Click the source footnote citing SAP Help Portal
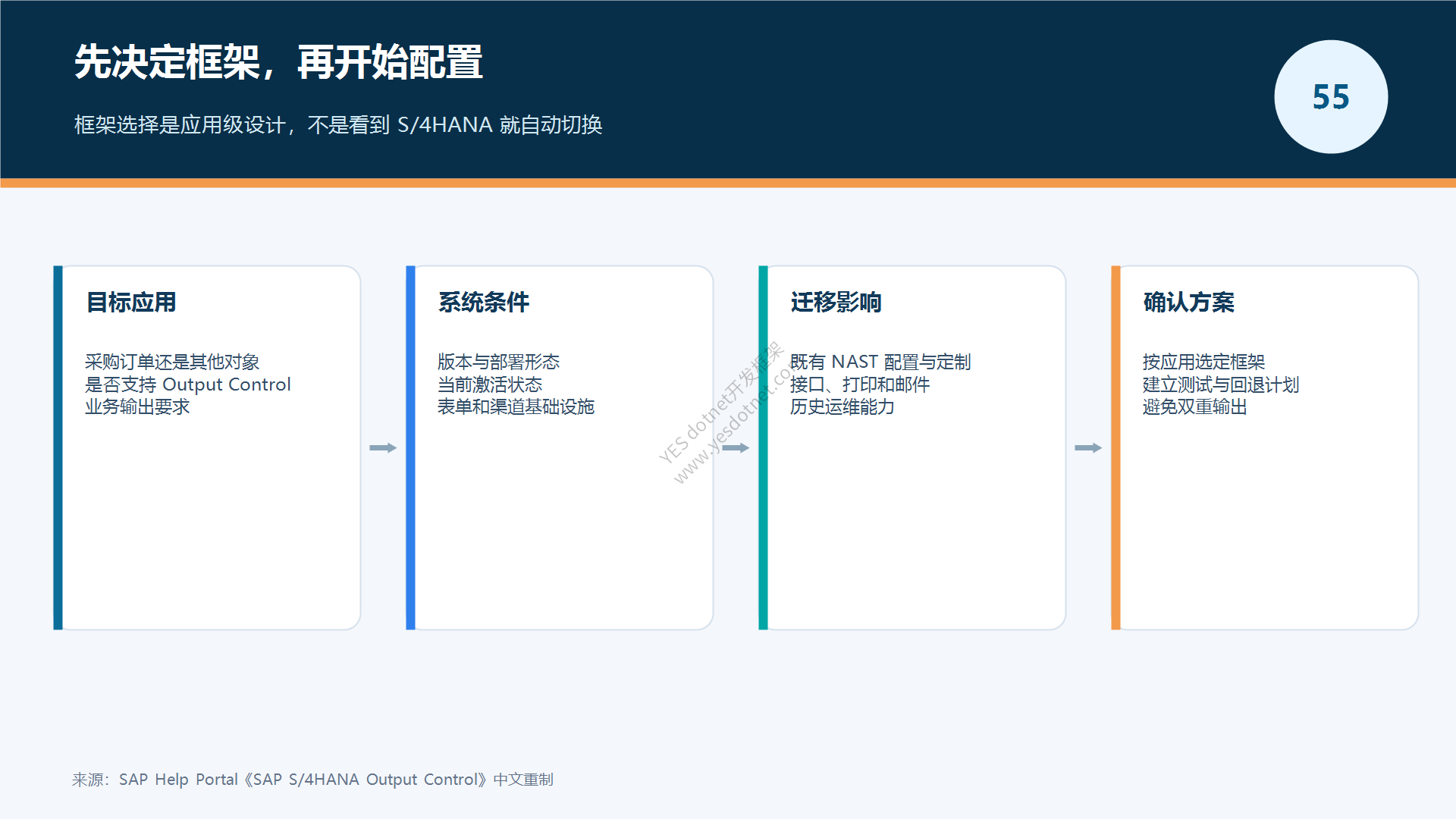Viewport: 1456px width, 819px height. pos(312,780)
